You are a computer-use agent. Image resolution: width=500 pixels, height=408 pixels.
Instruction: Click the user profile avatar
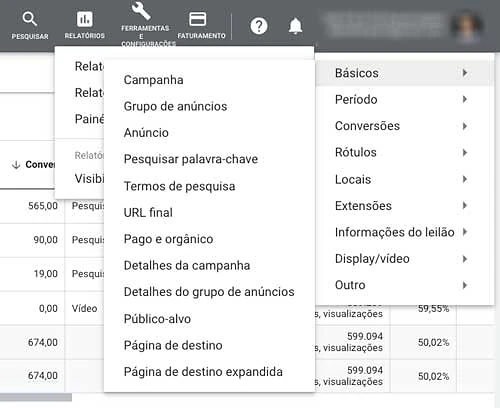tap(467, 26)
